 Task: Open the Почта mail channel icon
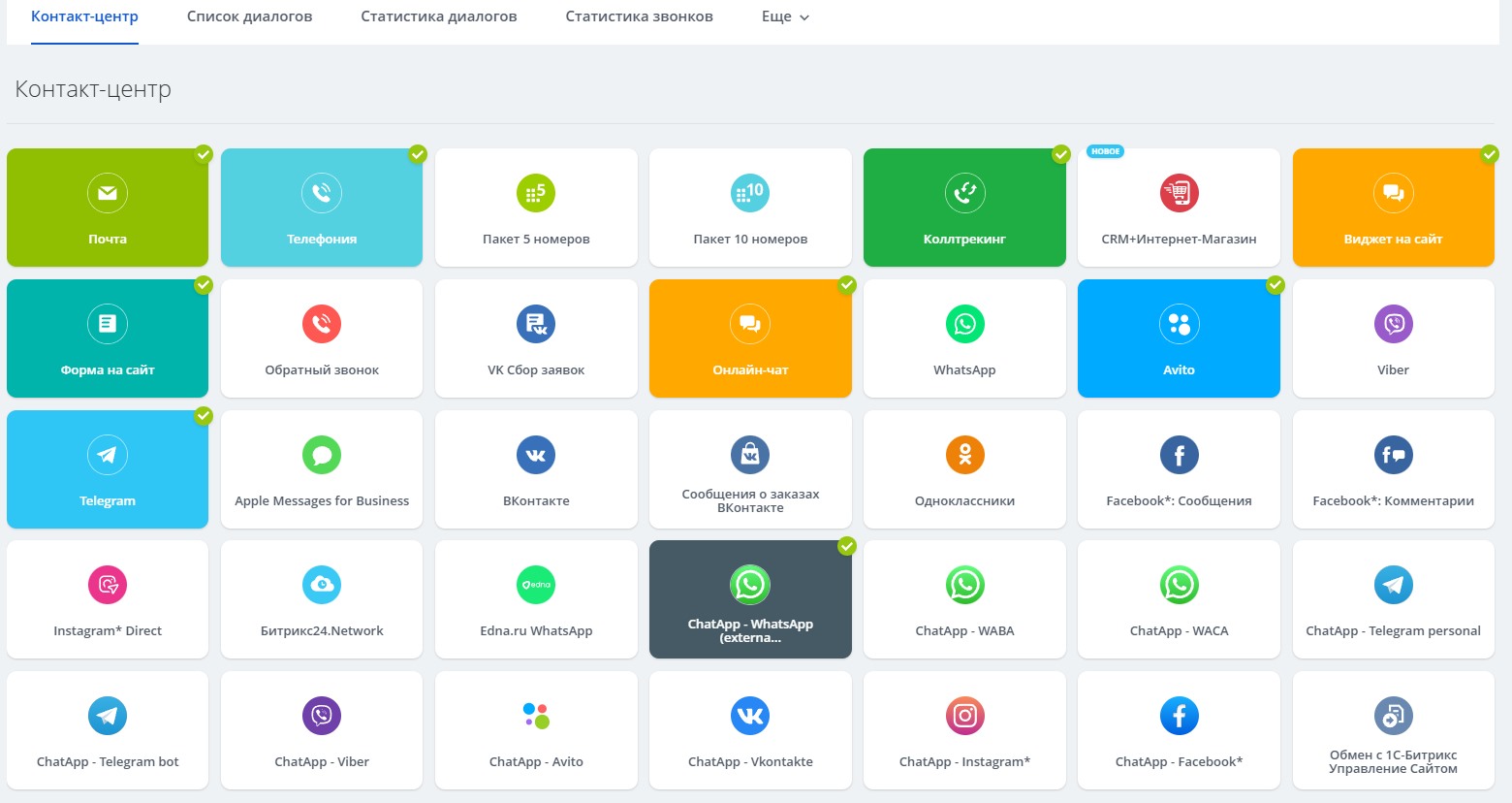(108, 193)
